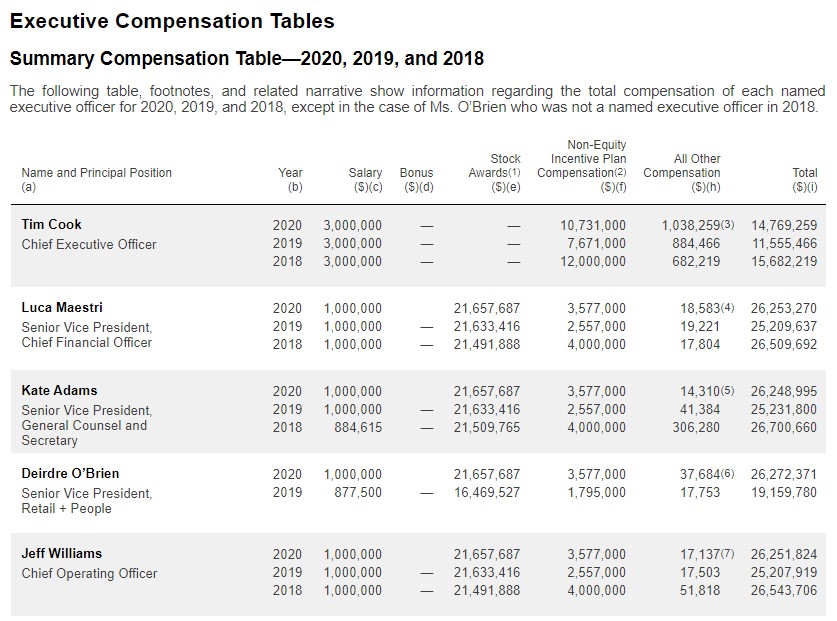Click the Total column header
Image resolution: width=837 pixels, height=621 pixels.
804,173
